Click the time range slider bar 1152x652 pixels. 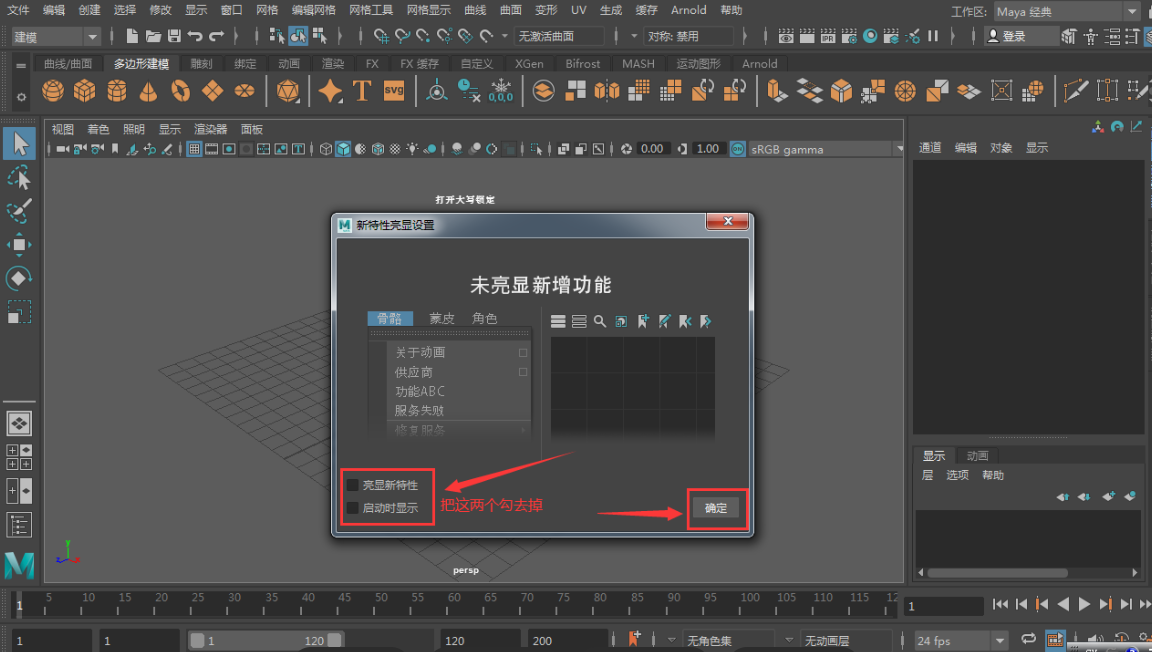click(x=265, y=640)
